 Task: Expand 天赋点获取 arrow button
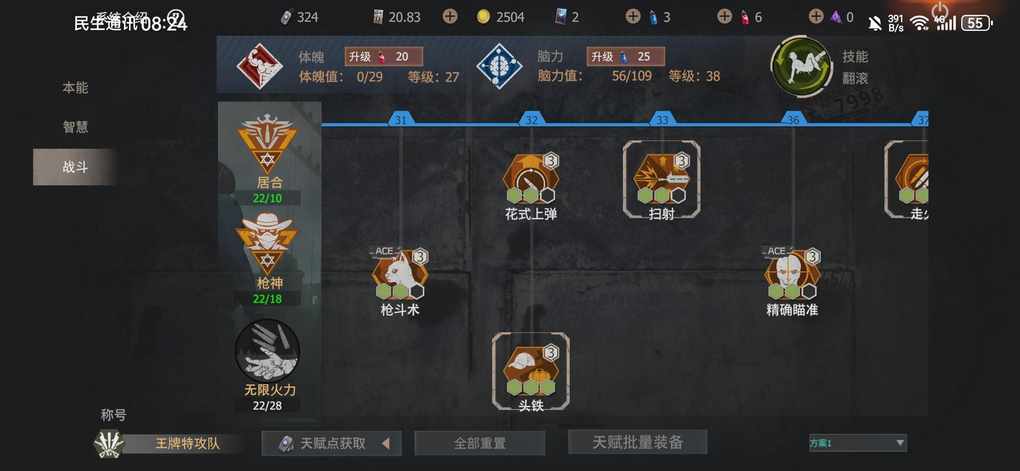tap(386, 444)
